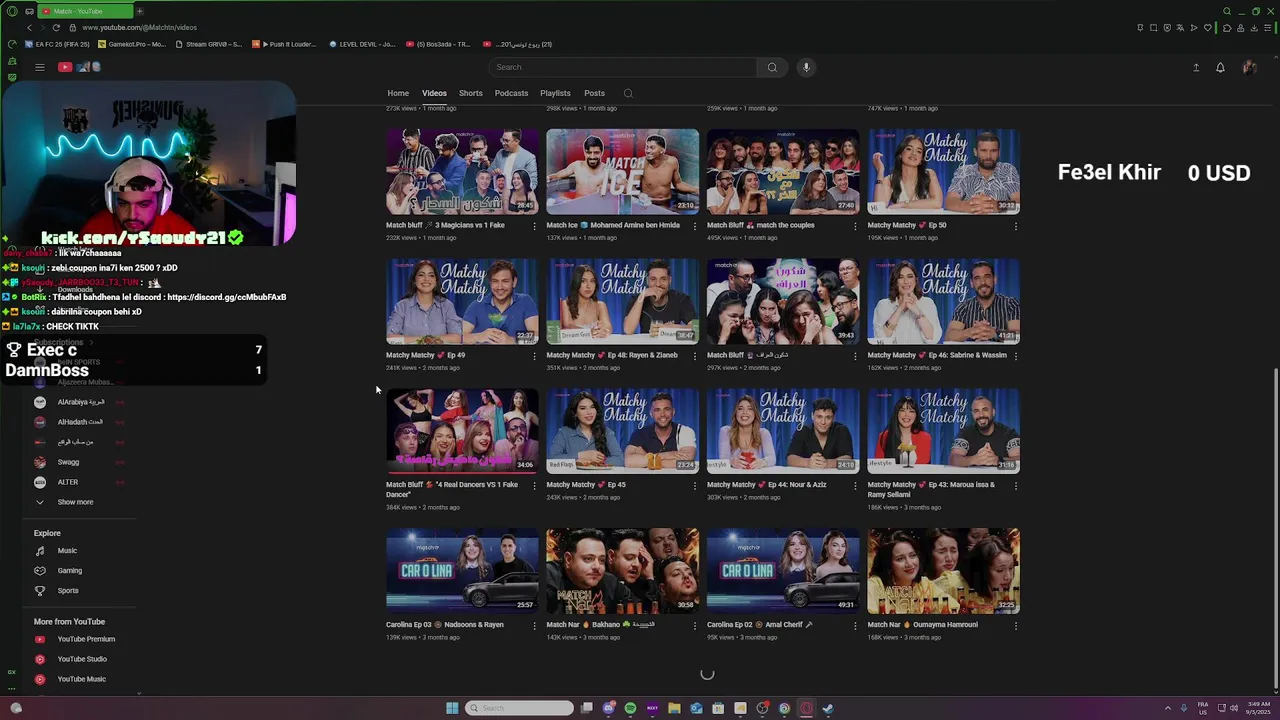Open YouTube Premium in sidebar
The image size is (1280, 720).
(86, 639)
